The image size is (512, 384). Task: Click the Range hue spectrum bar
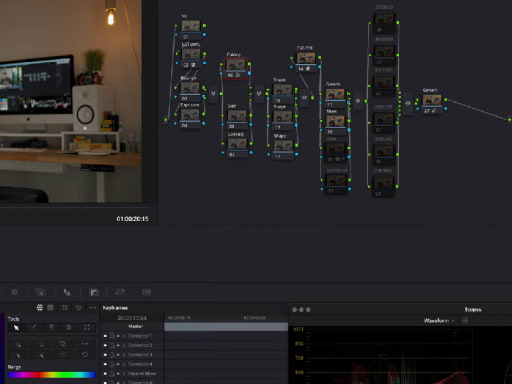tap(52, 375)
